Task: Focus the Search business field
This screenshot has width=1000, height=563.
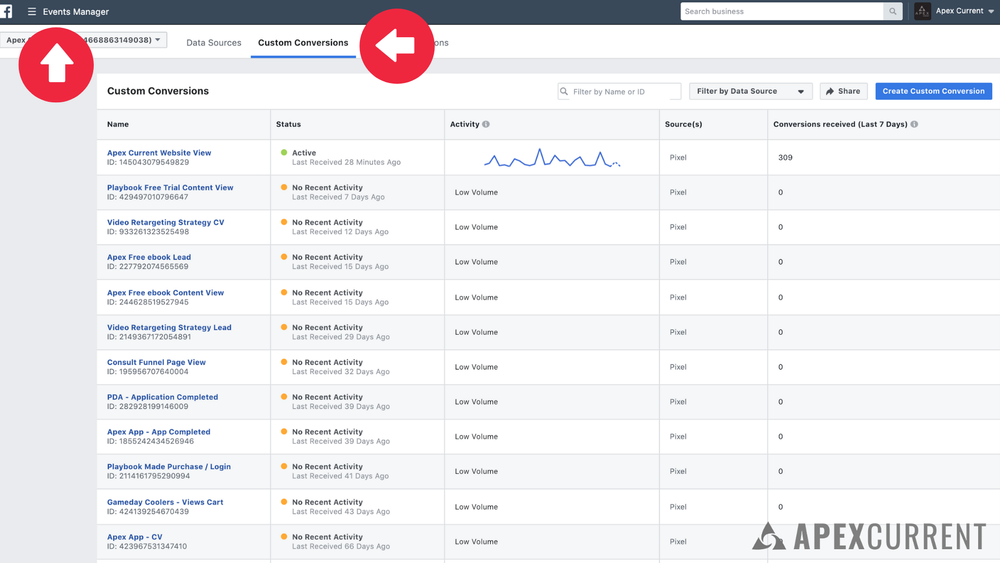Action: pyautogui.click(x=783, y=11)
